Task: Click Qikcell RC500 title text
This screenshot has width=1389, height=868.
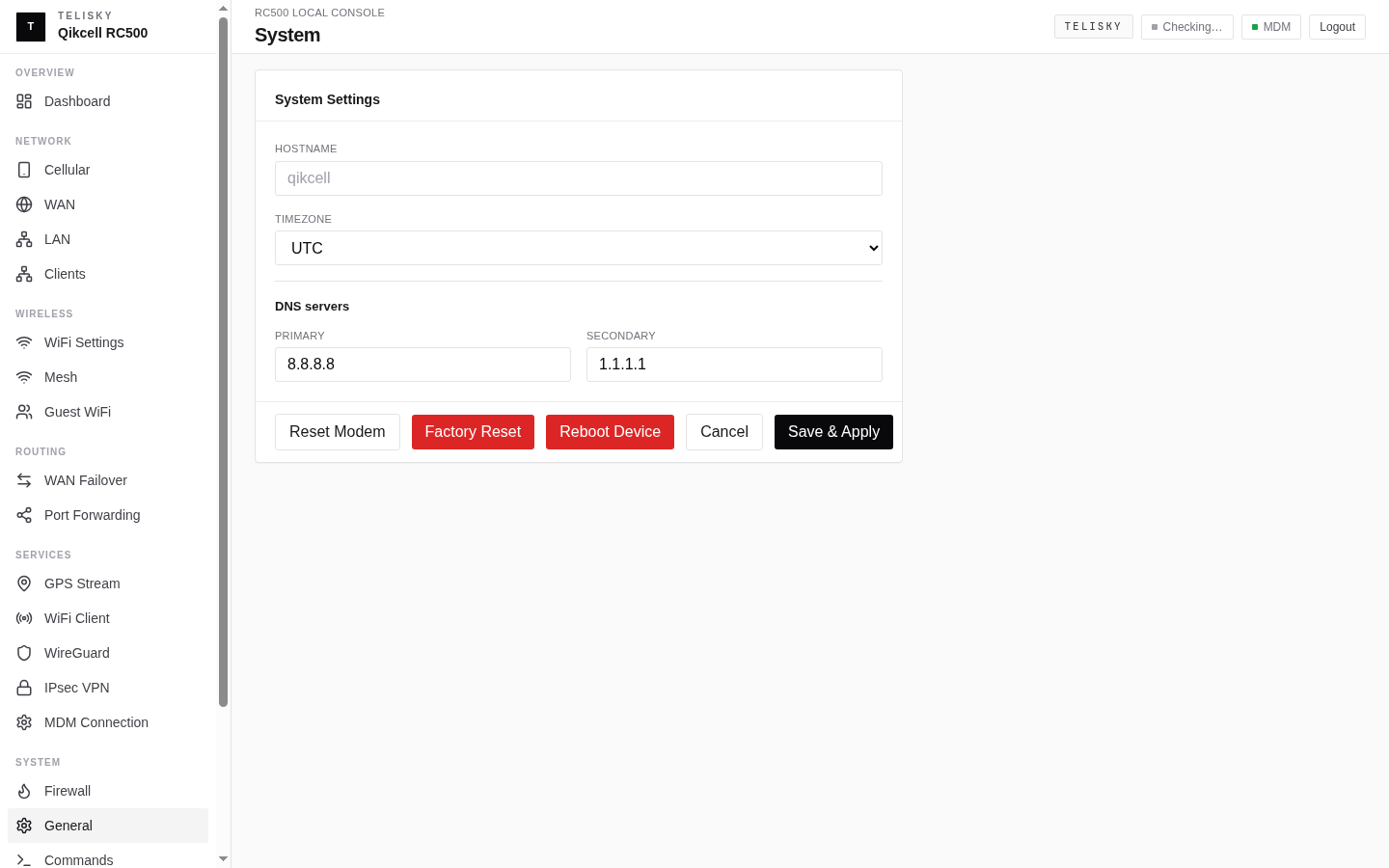Action: click(102, 33)
